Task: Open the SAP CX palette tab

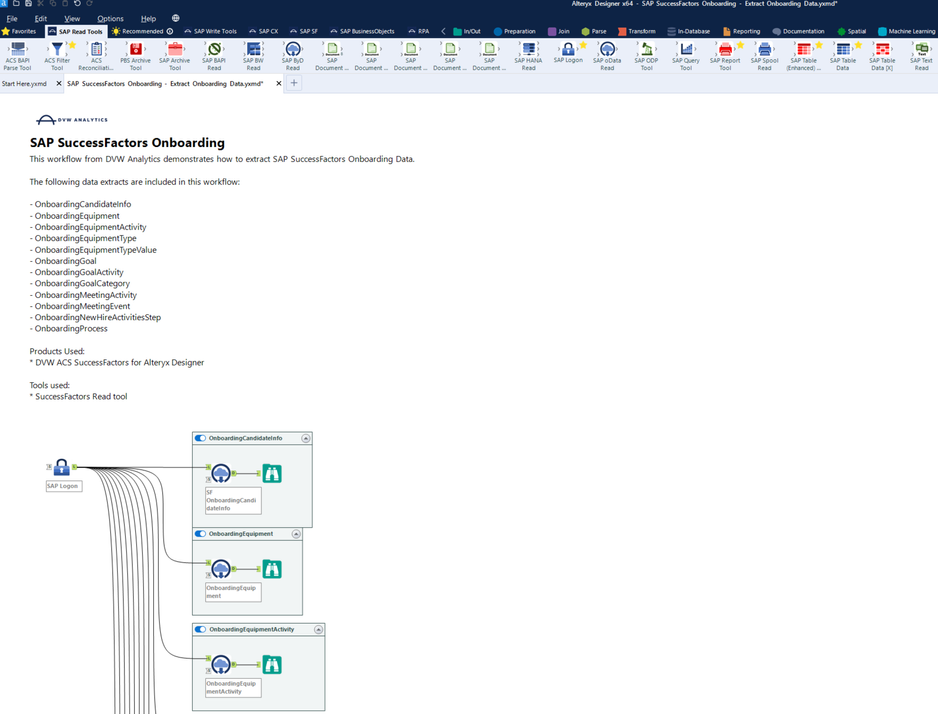Action: (263, 31)
